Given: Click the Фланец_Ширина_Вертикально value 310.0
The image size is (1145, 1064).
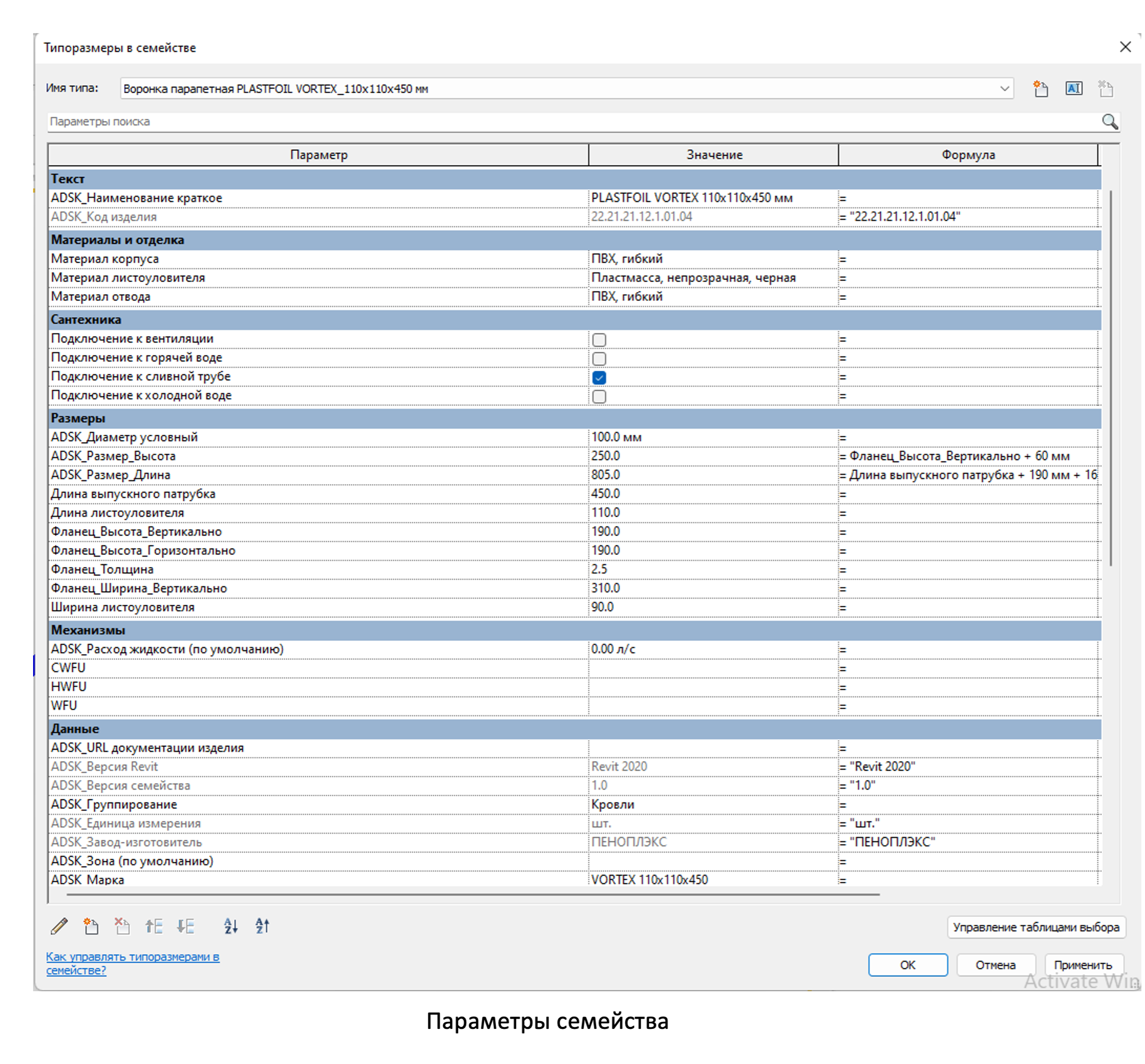Looking at the screenshot, I should [x=713, y=589].
